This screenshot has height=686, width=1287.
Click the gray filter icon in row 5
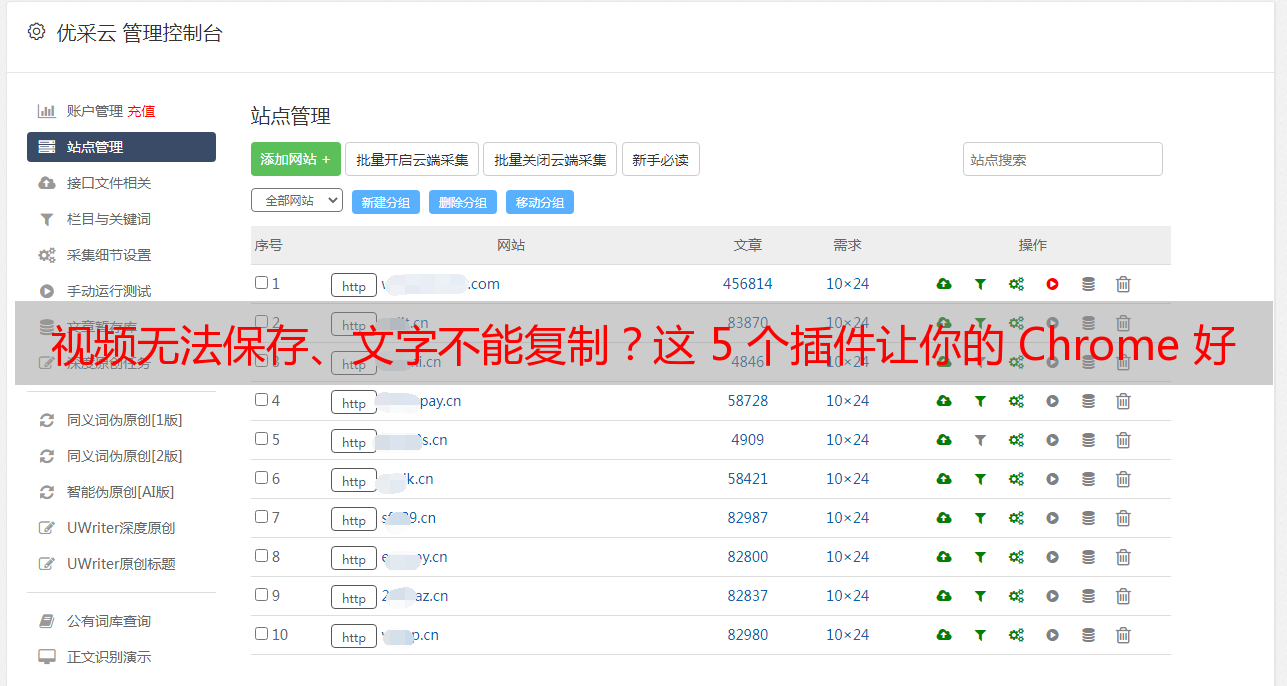pyautogui.click(x=980, y=440)
